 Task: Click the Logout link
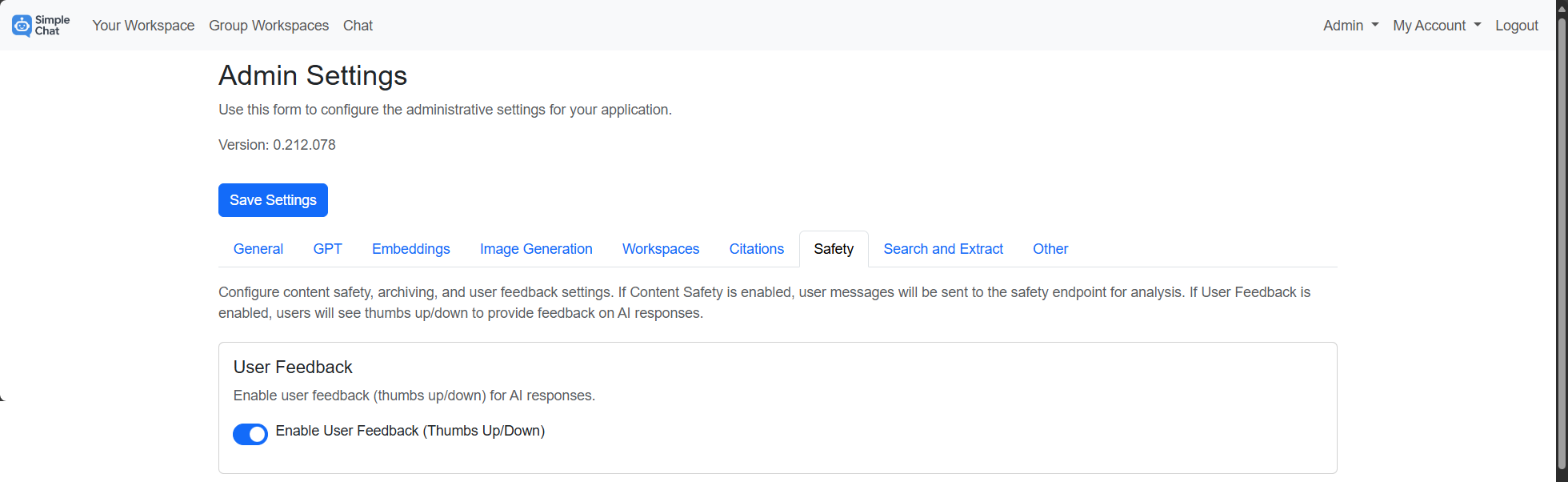point(1516,26)
